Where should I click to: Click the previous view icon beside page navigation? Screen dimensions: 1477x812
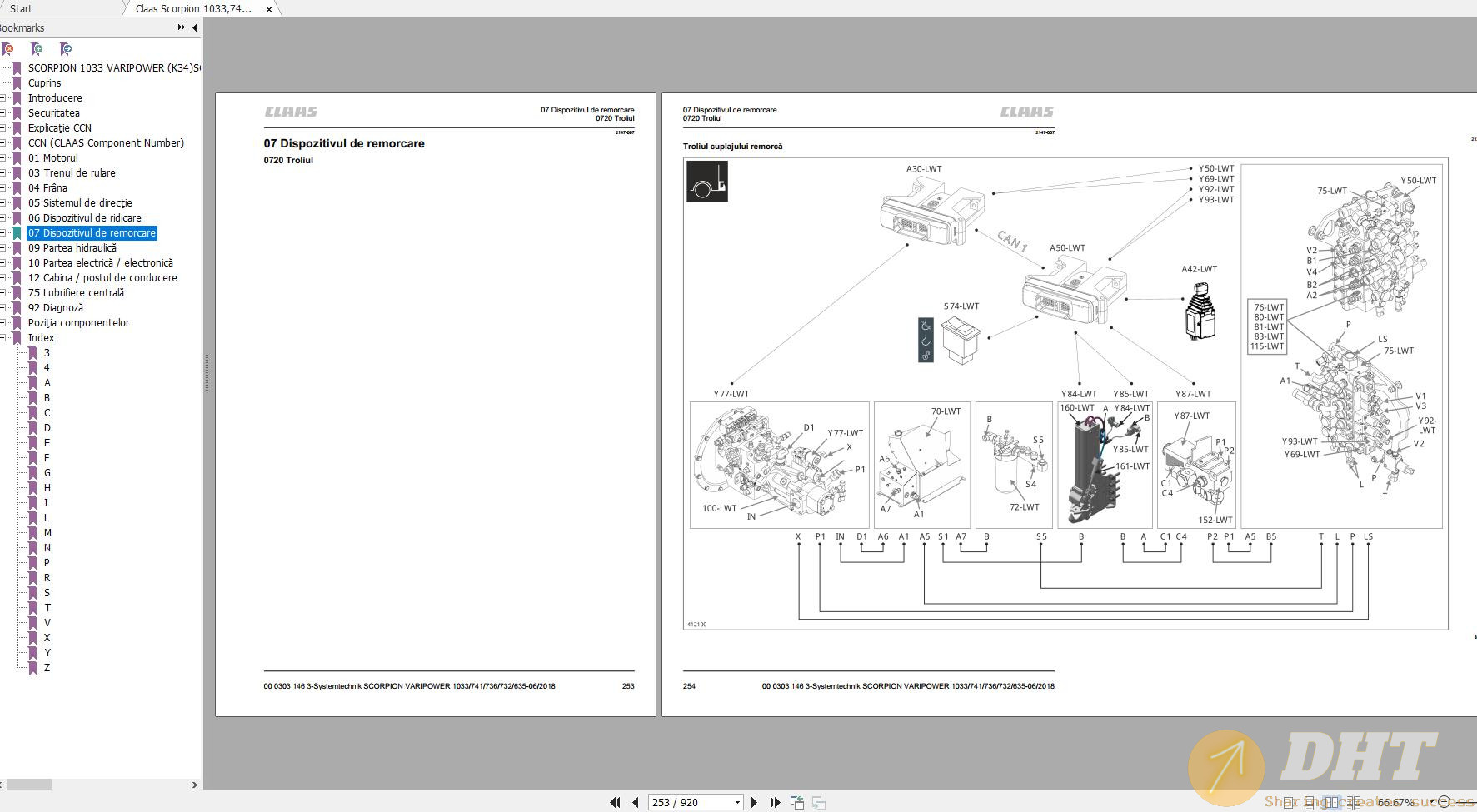(797, 802)
